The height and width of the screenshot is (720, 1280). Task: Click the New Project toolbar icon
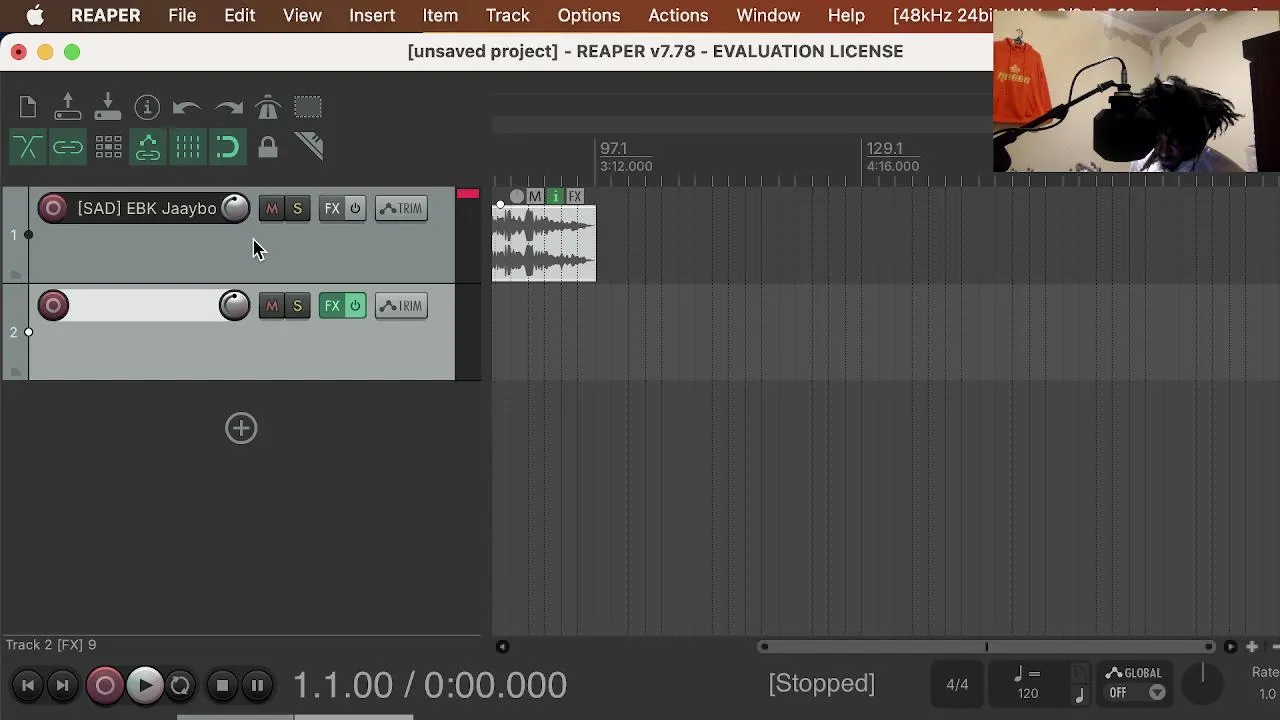[x=28, y=107]
